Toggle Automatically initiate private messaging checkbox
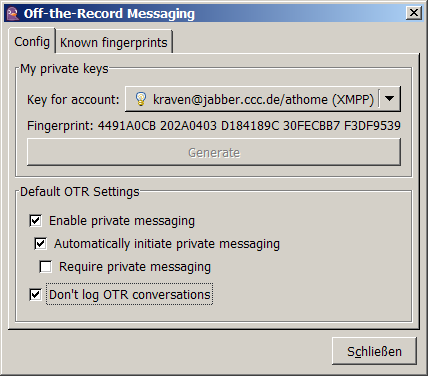 click(41, 244)
